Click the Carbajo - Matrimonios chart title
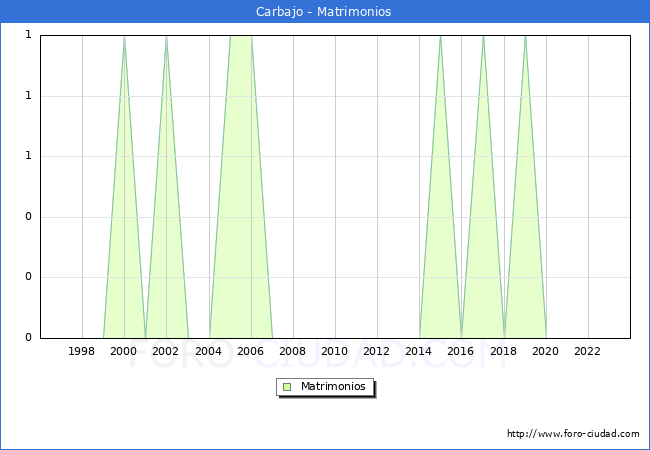Viewport: 650px width, 450px height. 323,11
